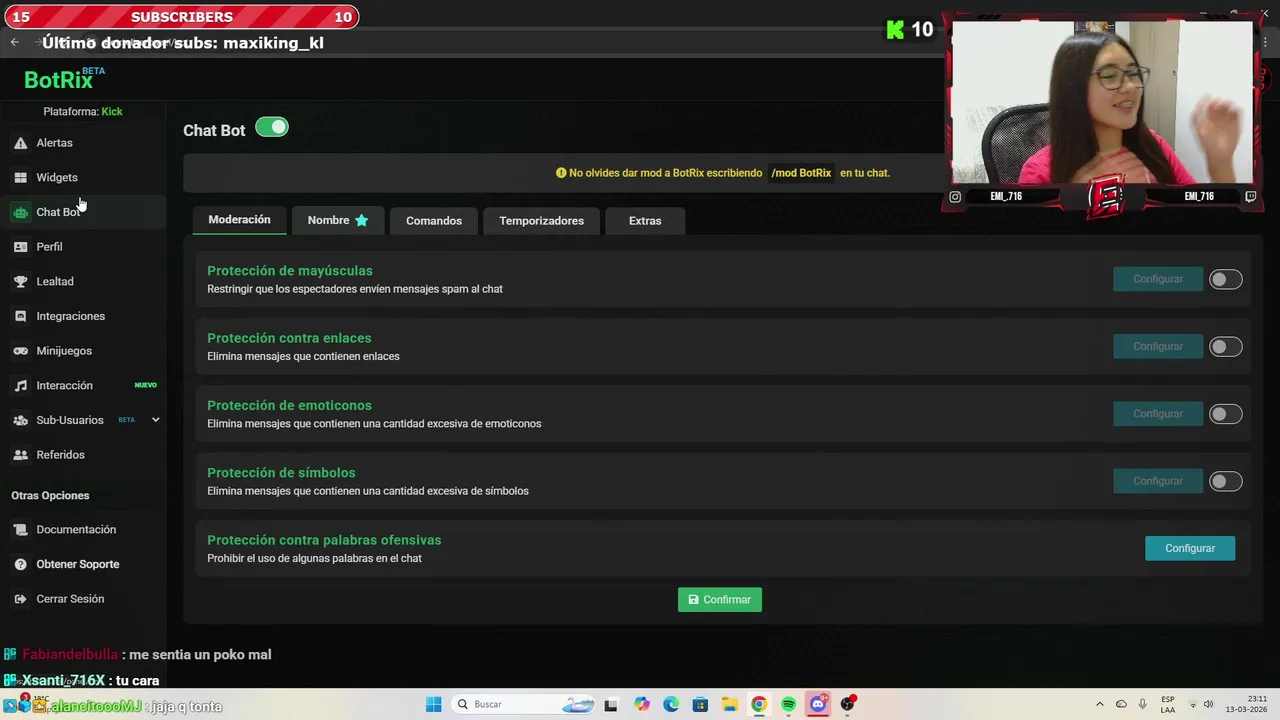Configure Protección de mayúsculas

tap(1158, 279)
